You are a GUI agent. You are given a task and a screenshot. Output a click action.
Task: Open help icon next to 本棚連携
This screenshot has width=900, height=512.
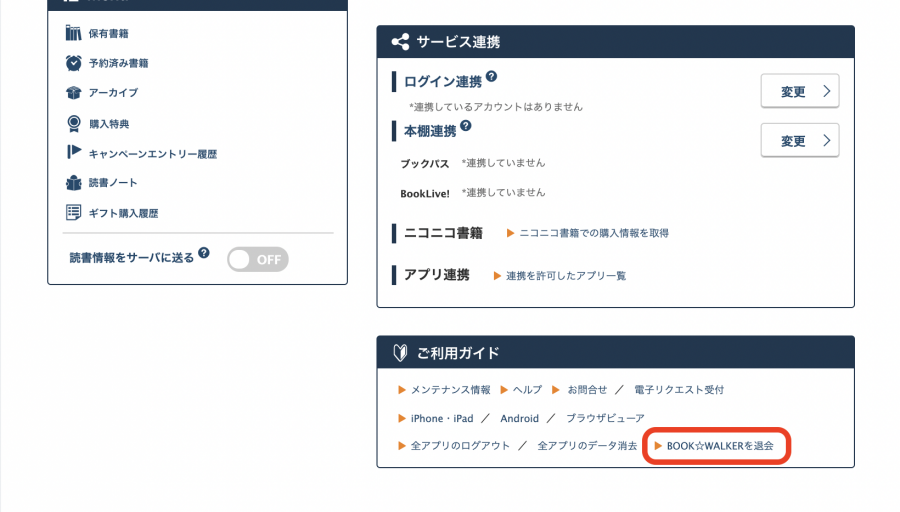465,126
